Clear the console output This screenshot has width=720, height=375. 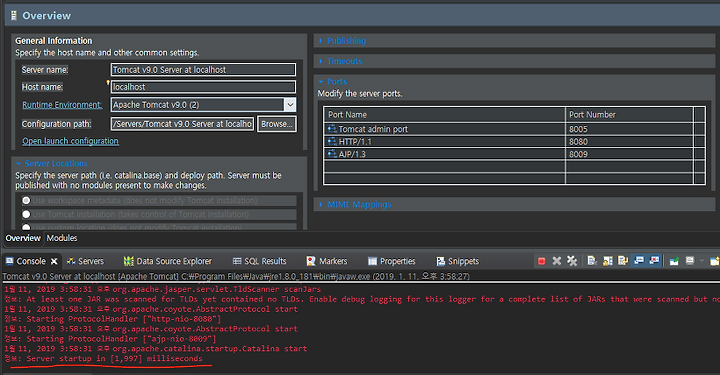click(592, 261)
